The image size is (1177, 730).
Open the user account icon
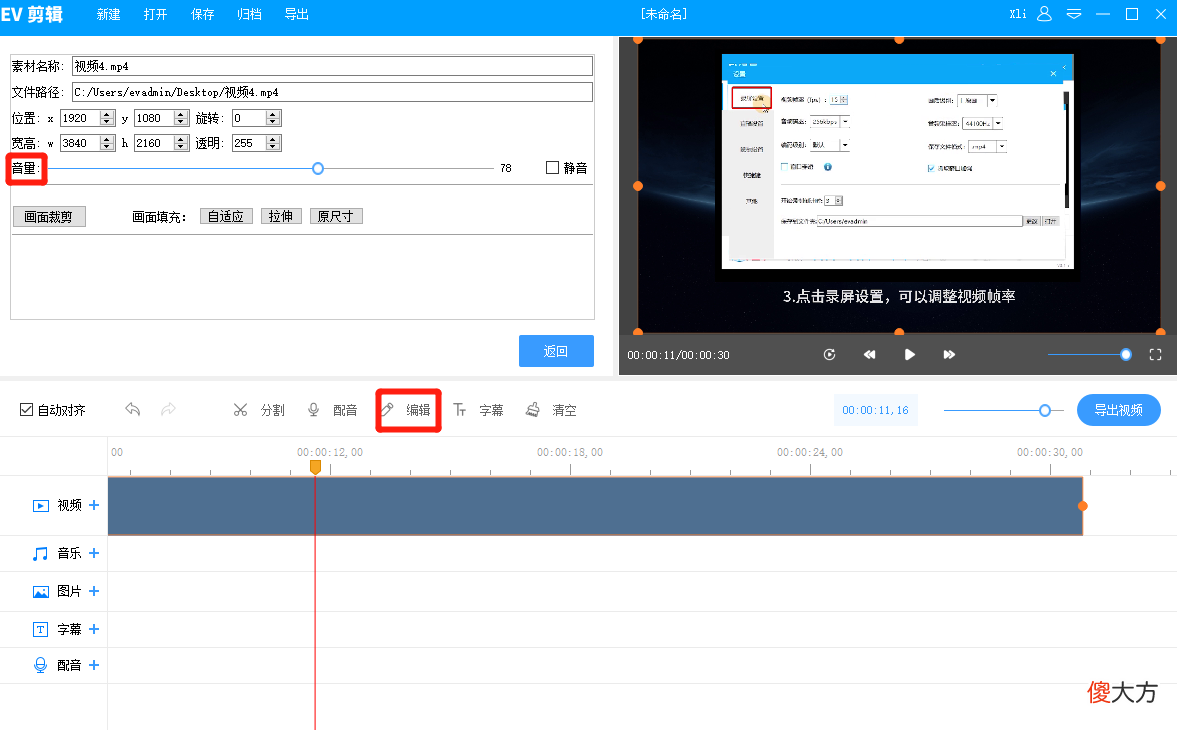click(x=1044, y=14)
